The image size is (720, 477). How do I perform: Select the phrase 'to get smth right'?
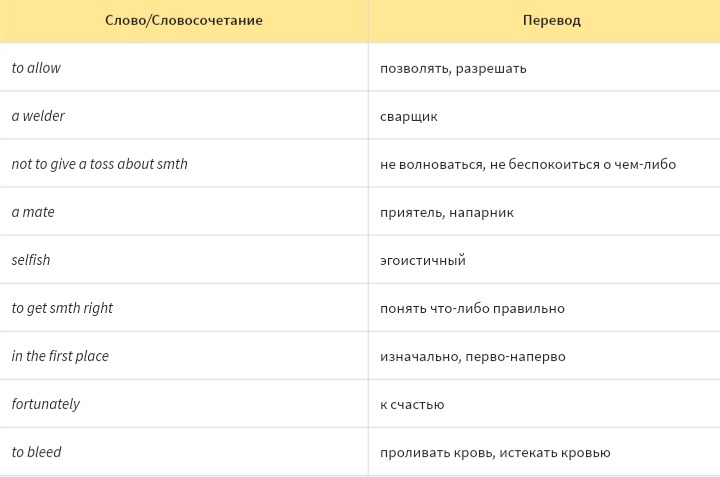point(62,308)
